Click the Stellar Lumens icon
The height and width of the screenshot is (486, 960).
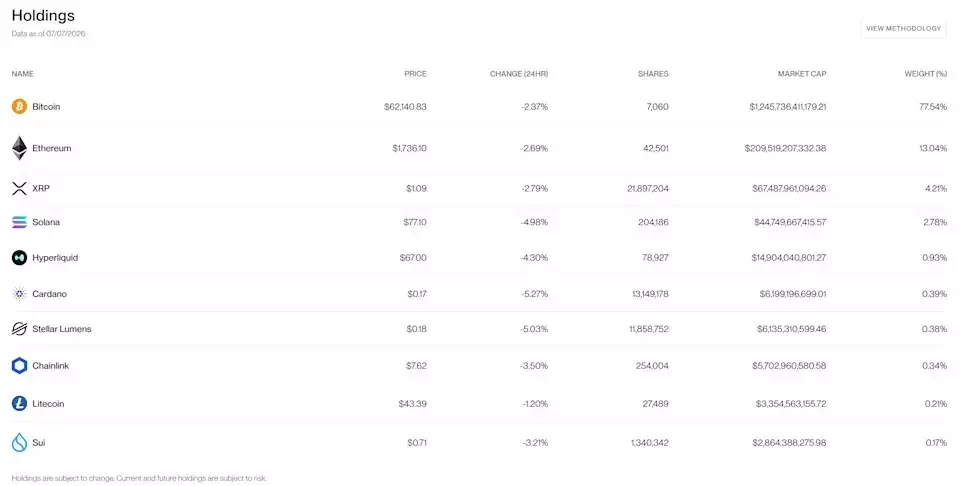(x=20, y=329)
